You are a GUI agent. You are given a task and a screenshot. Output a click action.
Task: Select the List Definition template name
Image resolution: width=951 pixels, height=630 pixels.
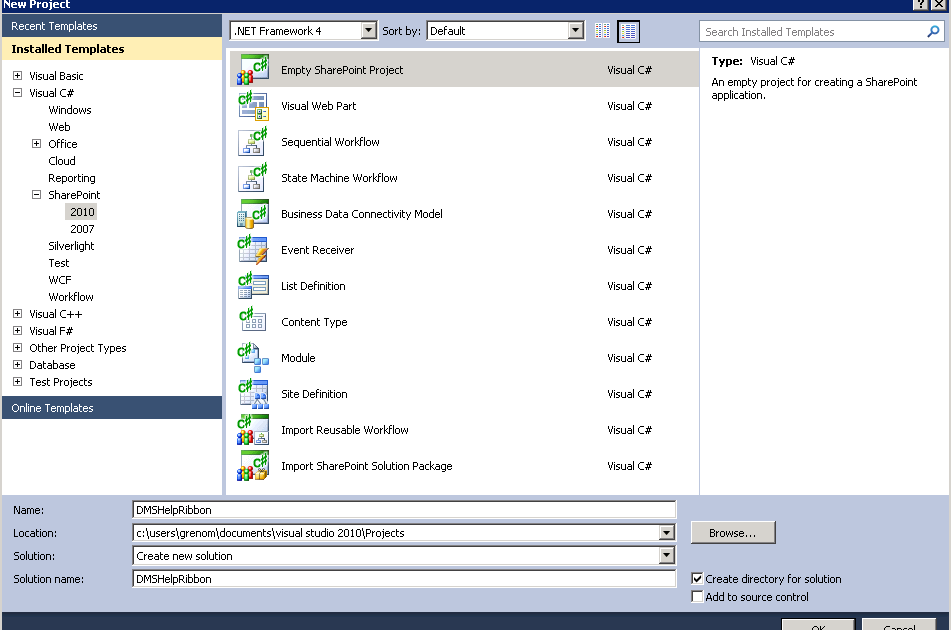(x=313, y=286)
